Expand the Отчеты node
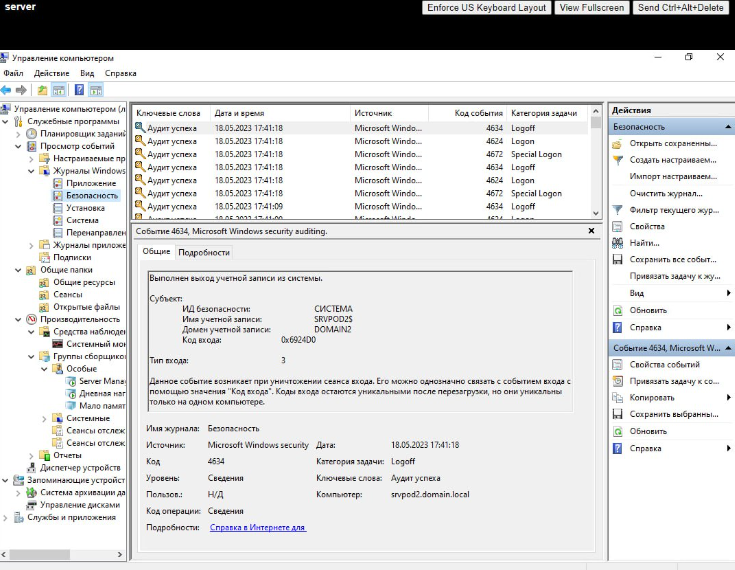 coord(31,456)
